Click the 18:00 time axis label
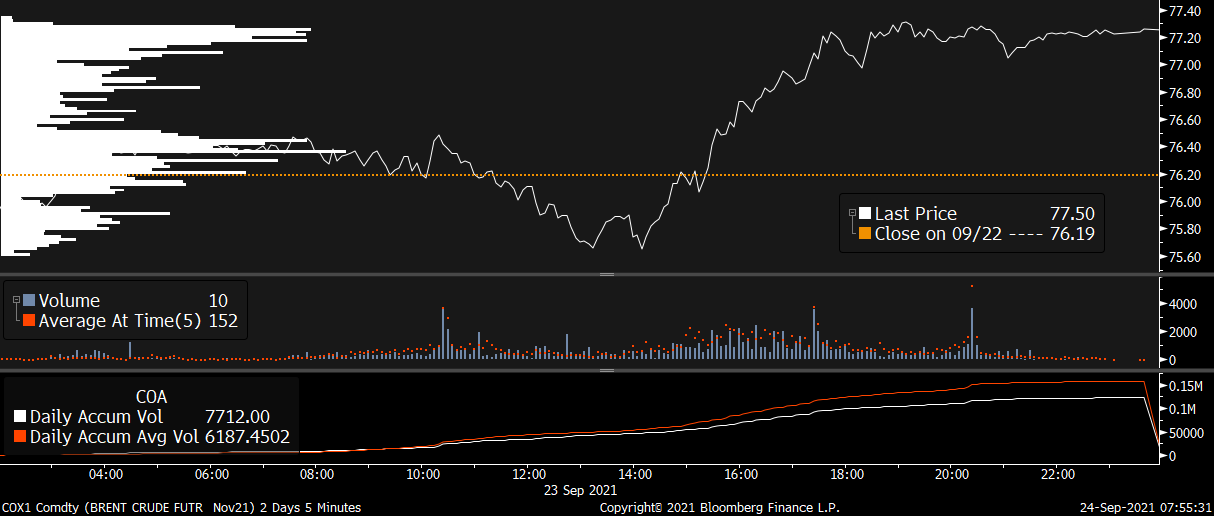 click(846, 474)
